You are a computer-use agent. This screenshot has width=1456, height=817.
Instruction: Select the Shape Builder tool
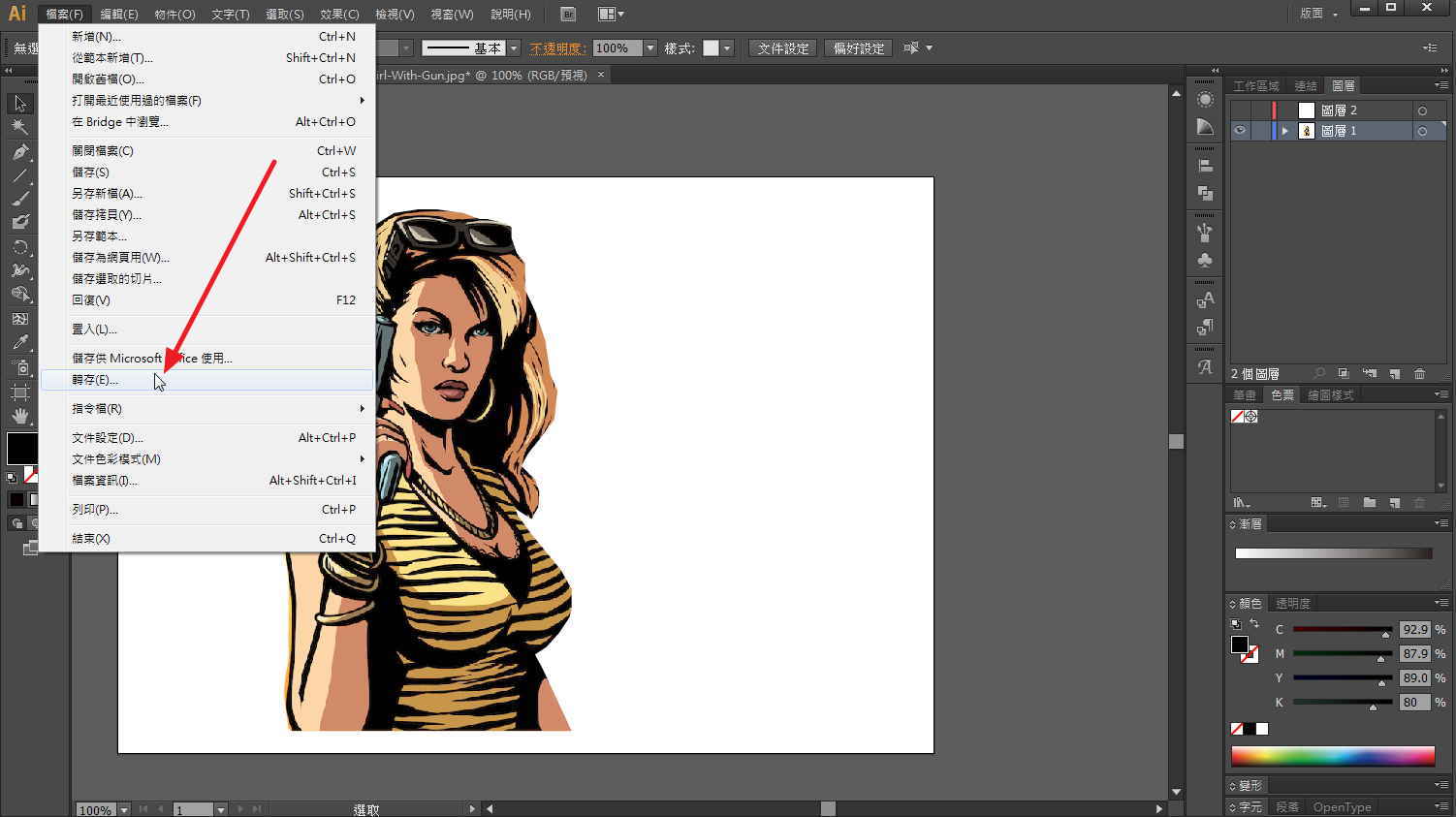tap(20, 294)
